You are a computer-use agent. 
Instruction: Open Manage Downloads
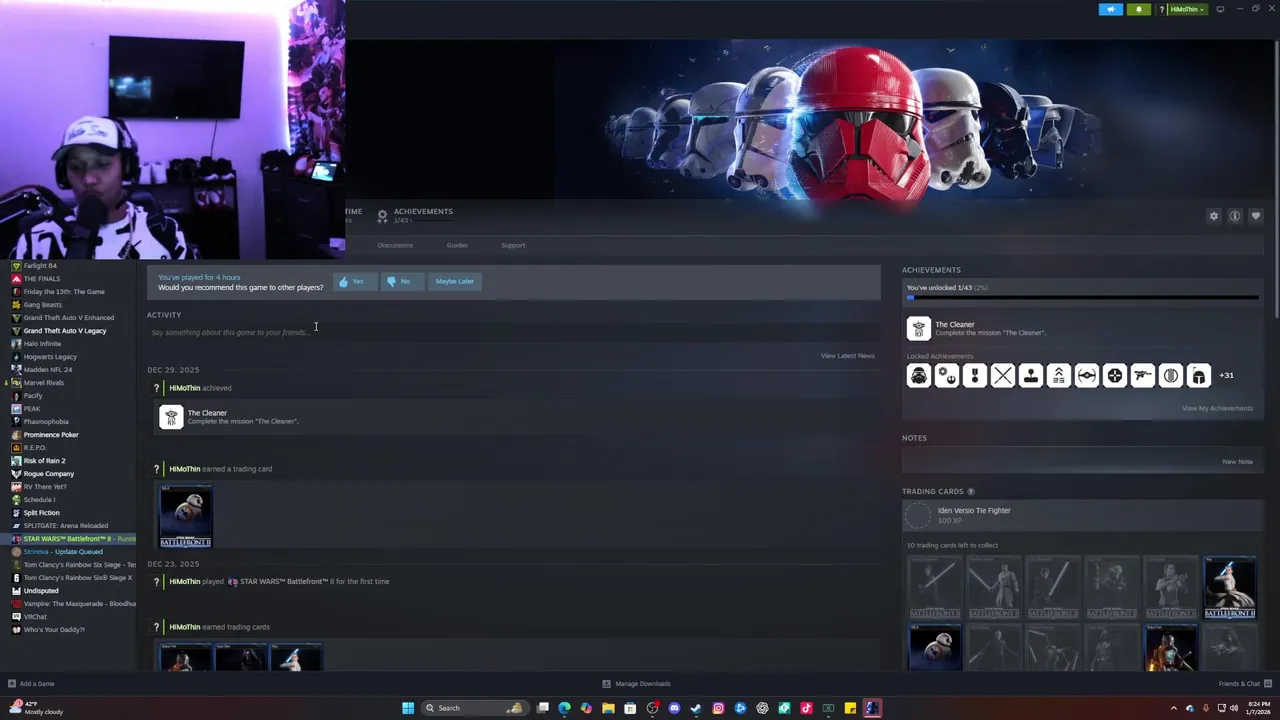(x=637, y=684)
